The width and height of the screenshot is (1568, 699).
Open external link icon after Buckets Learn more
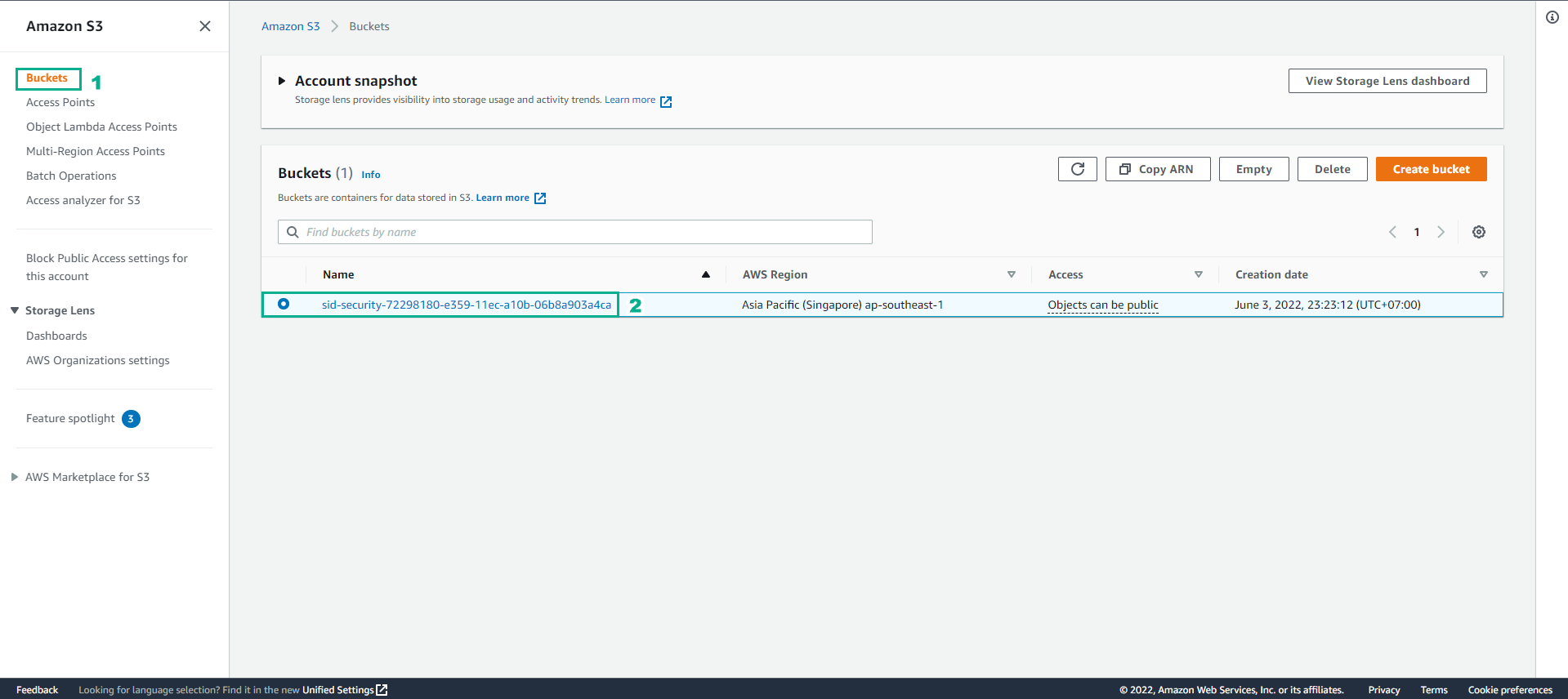pos(540,198)
